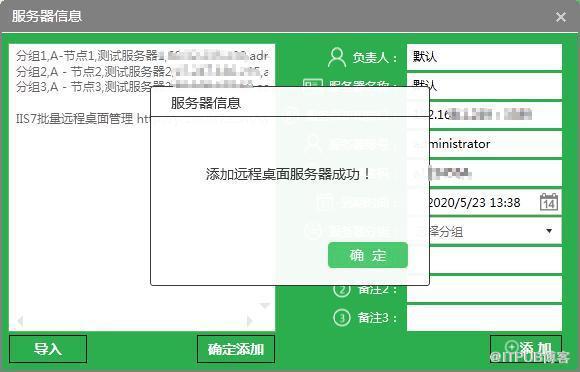Click the username field showing administrator
Image resolution: width=580 pixels, height=372 pixels.
[x=484, y=144]
